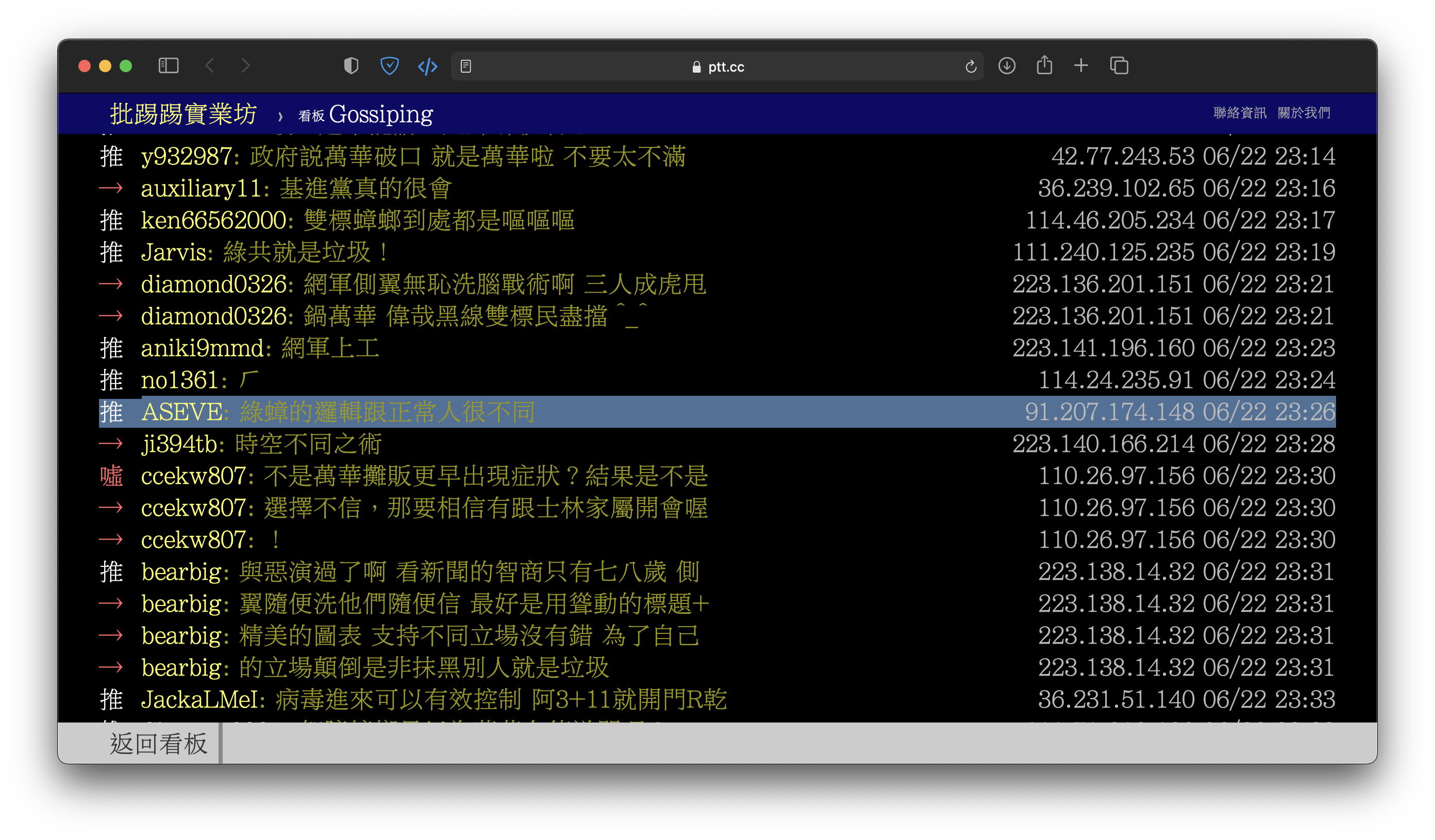Click the Share icon in toolbar
The width and height of the screenshot is (1435, 840).
pyautogui.click(x=1044, y=65)
